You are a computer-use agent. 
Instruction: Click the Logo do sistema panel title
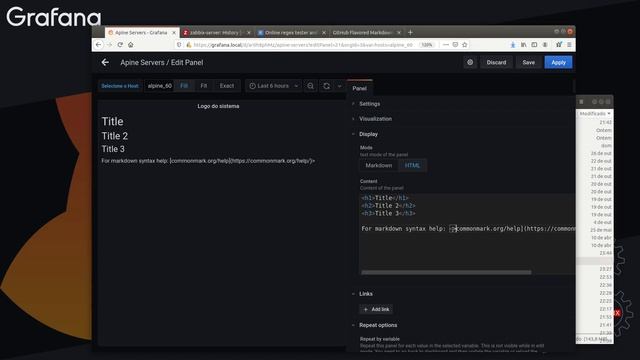click(x=218, y=106)
